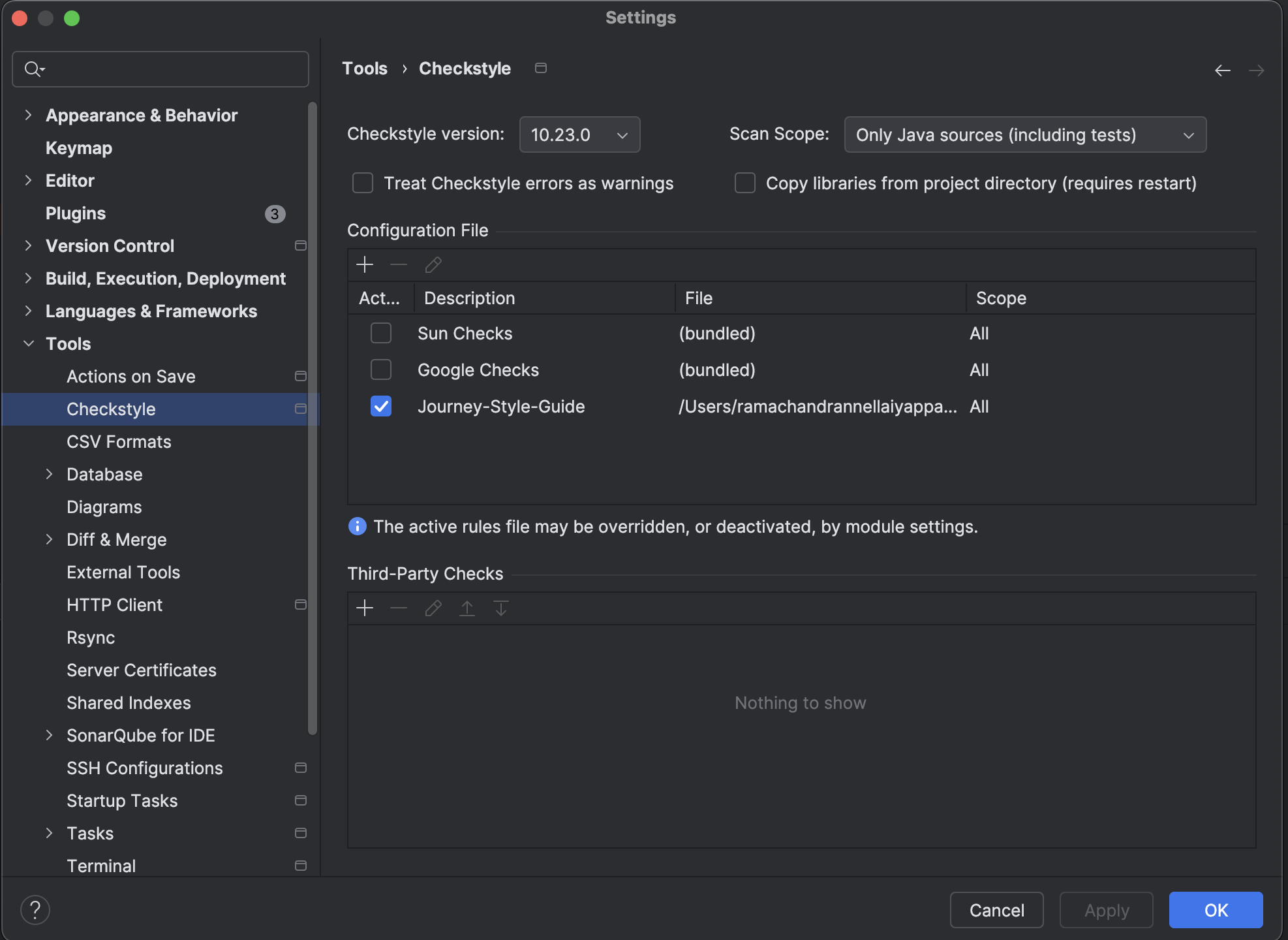Expand SonarQube for IDE subsection
This screenshot has height=940, width=1288.
[x=49, y=735]
